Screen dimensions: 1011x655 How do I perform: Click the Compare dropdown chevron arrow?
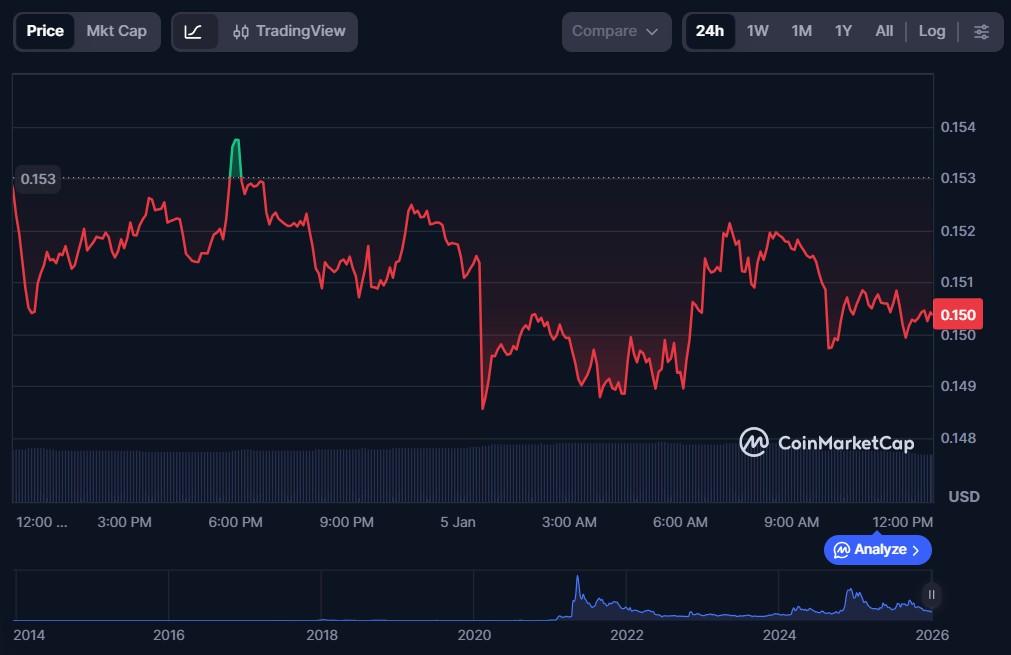point(652,32)
